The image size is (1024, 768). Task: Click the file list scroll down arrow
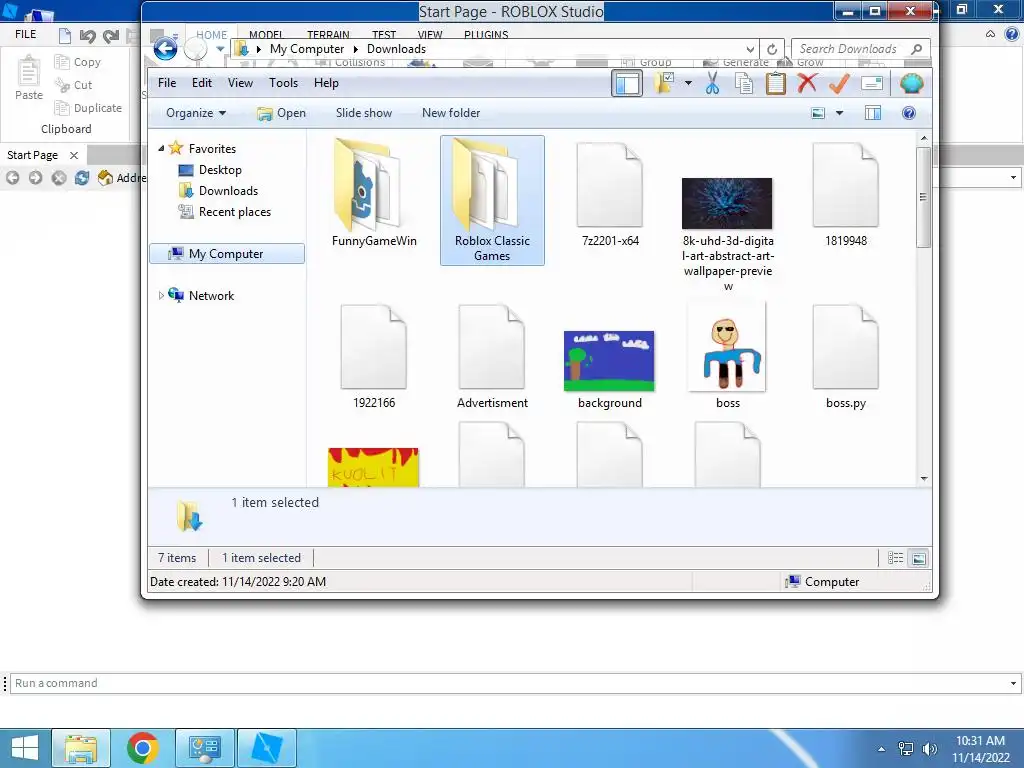click(923, 479)
